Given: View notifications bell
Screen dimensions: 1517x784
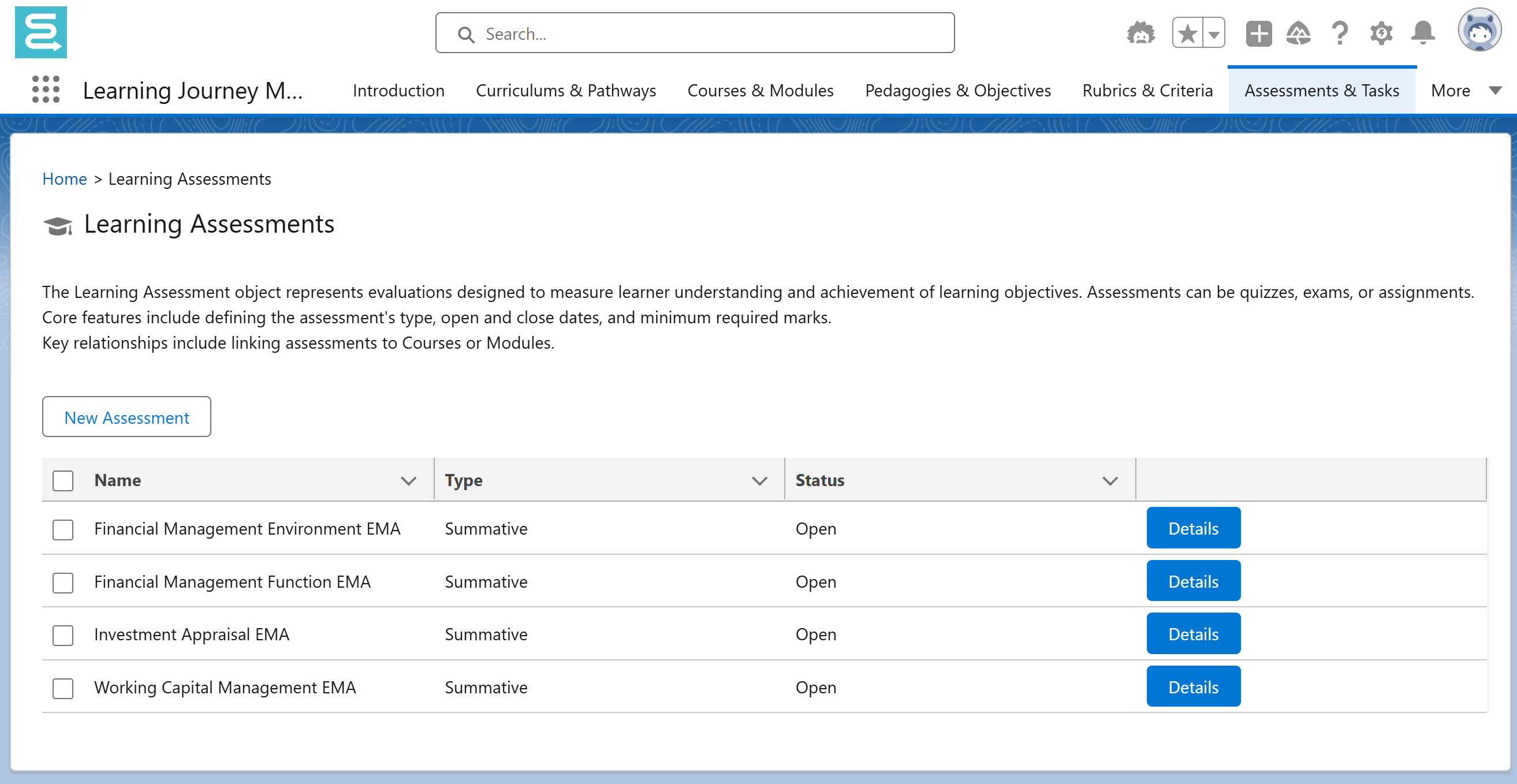Looking at the screenshot, I should pyautogui.click(x=1422, y=33).
